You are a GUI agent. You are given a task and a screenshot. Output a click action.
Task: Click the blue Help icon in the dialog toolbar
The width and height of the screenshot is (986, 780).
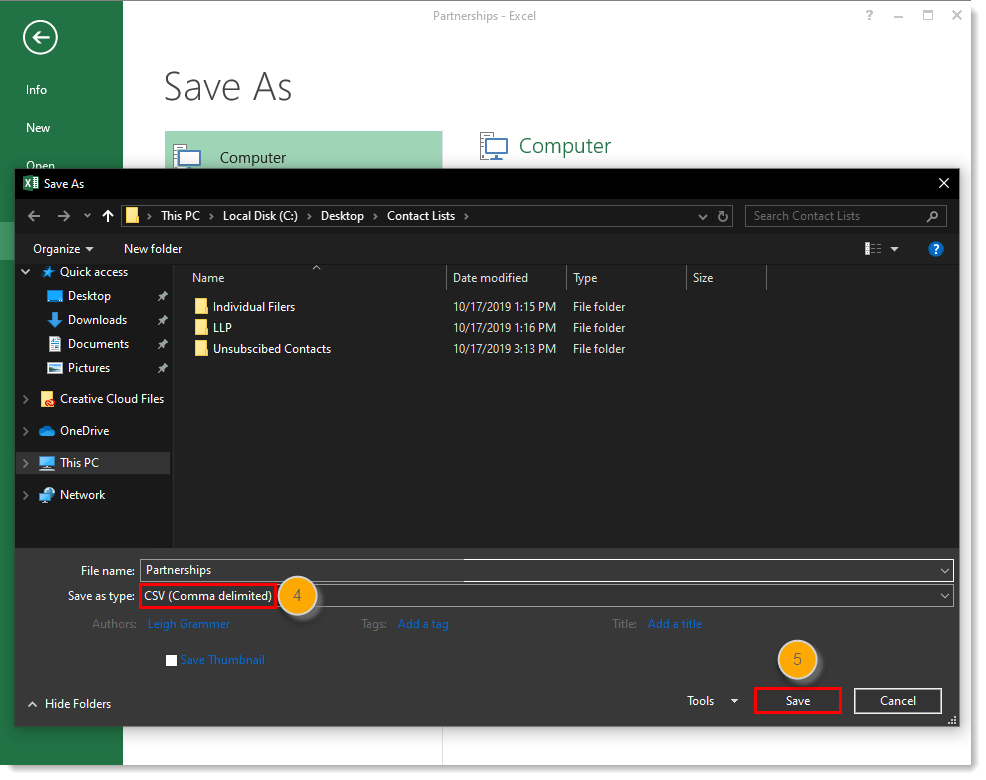pos(935,248)
